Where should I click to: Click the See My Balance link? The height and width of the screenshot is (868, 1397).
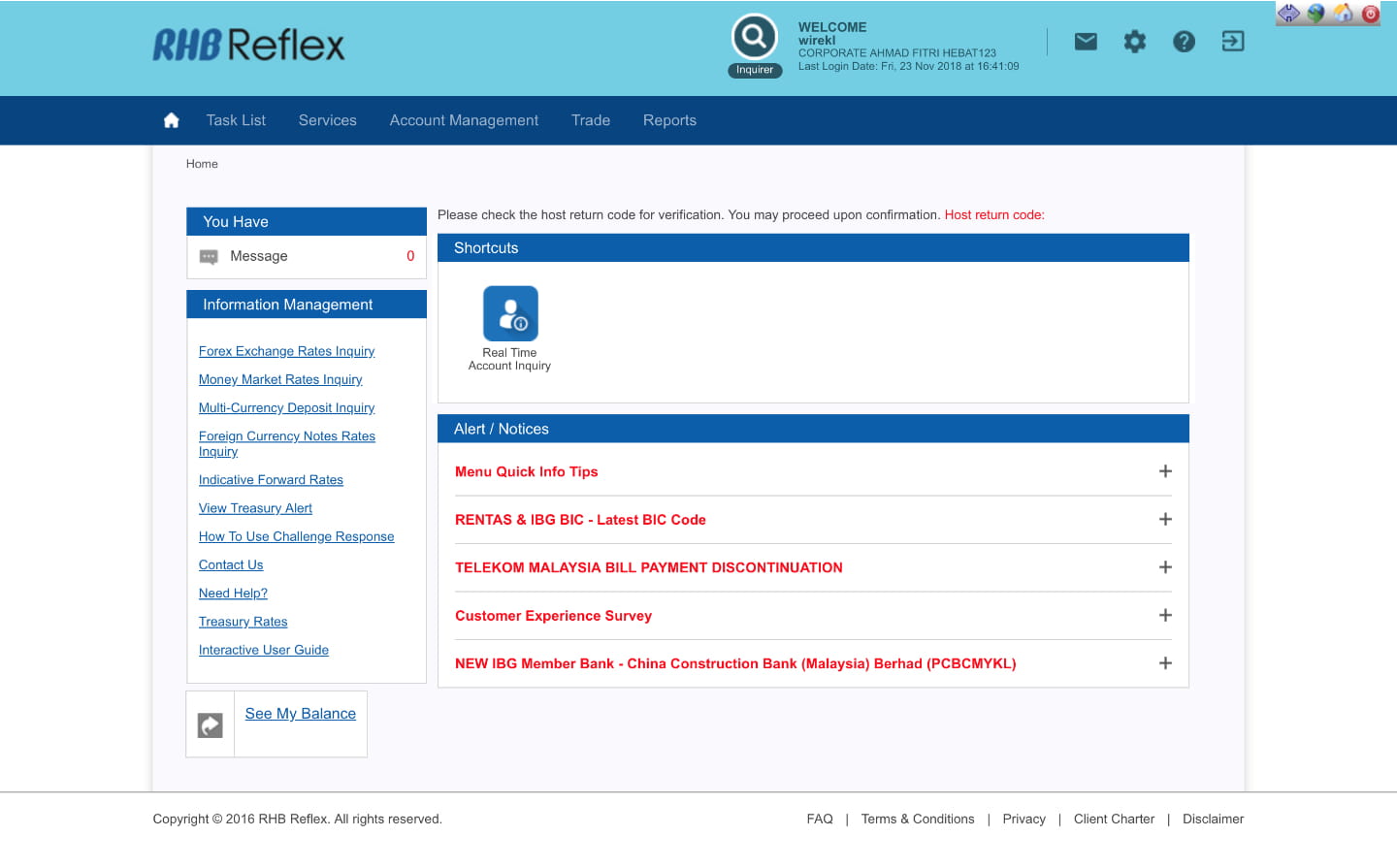click(300, 714)
